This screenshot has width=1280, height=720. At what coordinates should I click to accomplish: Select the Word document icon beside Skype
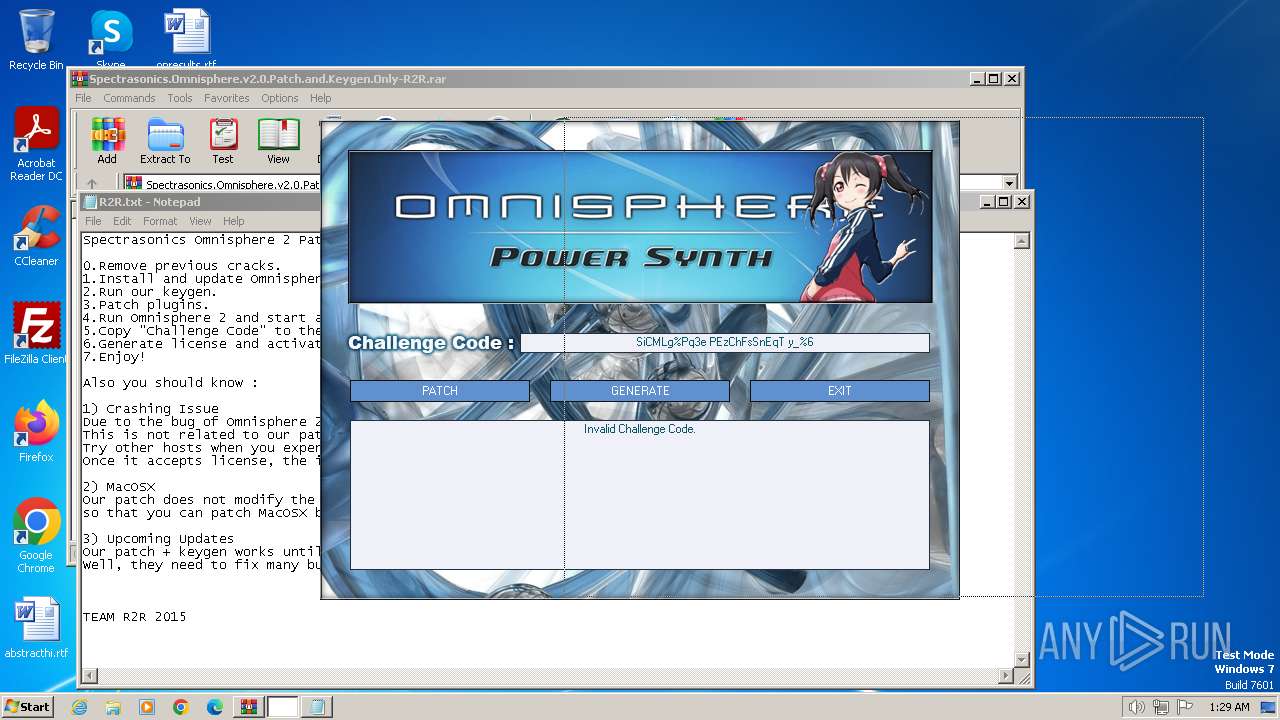click(x=187, y=39)
